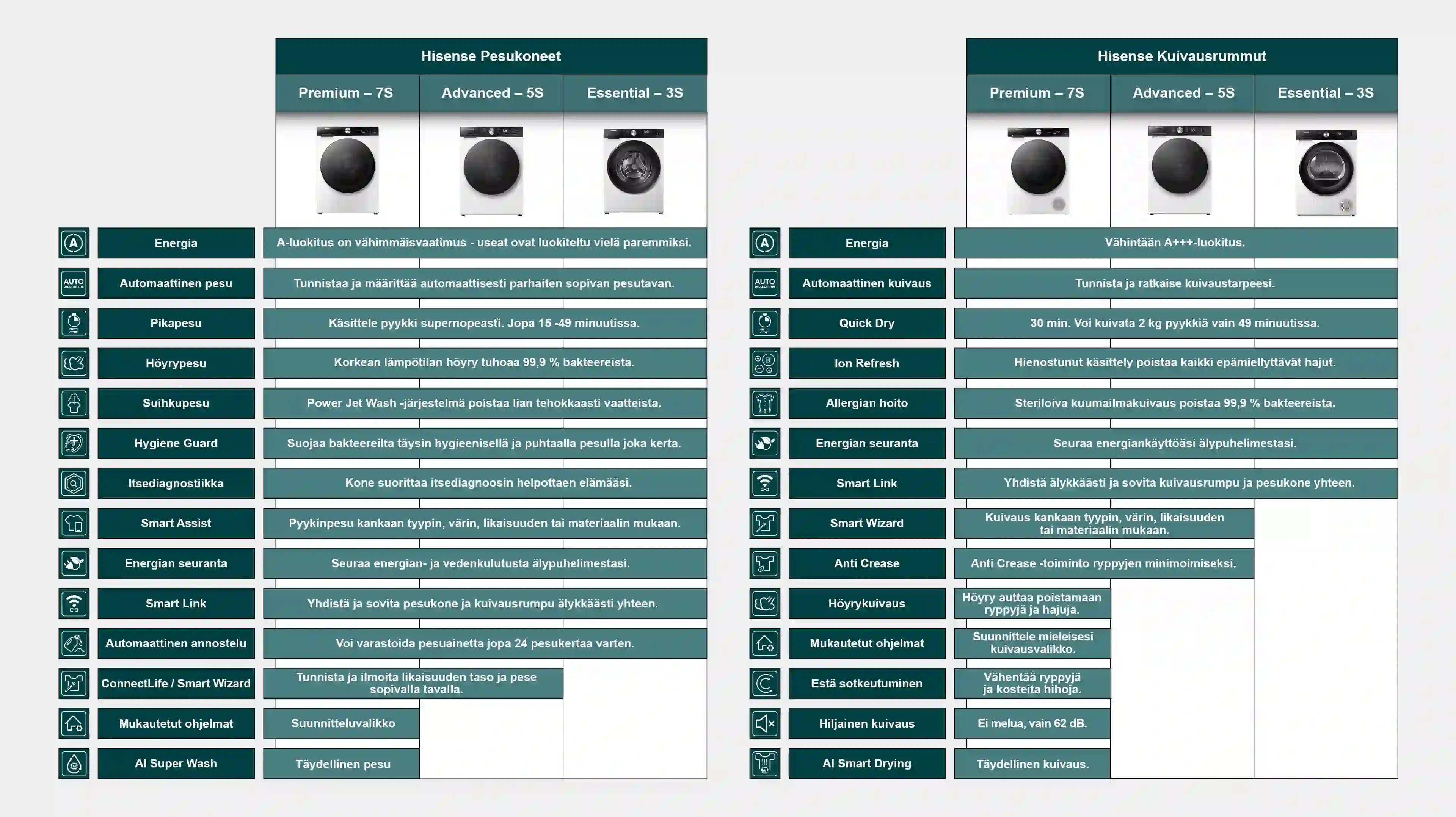Click the Anti Crease label
The image size is (1456, 817).
[866, 563]
